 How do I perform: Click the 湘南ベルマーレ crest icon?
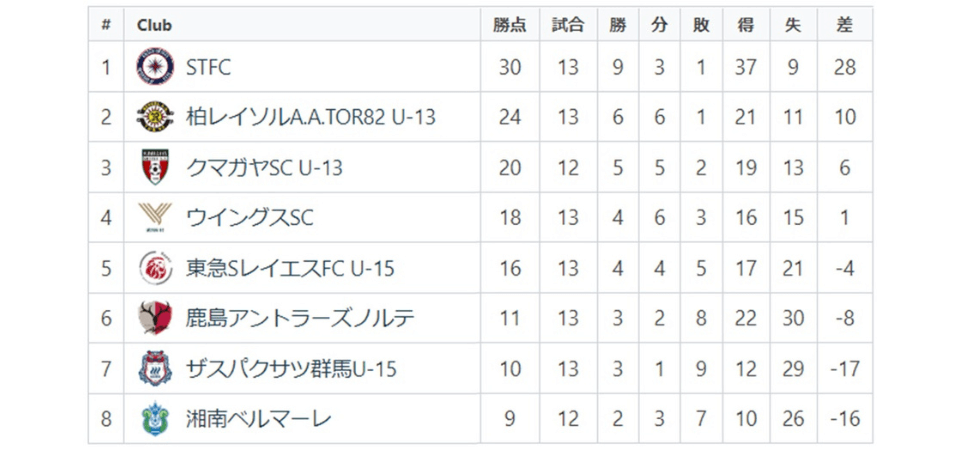pos(155,418)
